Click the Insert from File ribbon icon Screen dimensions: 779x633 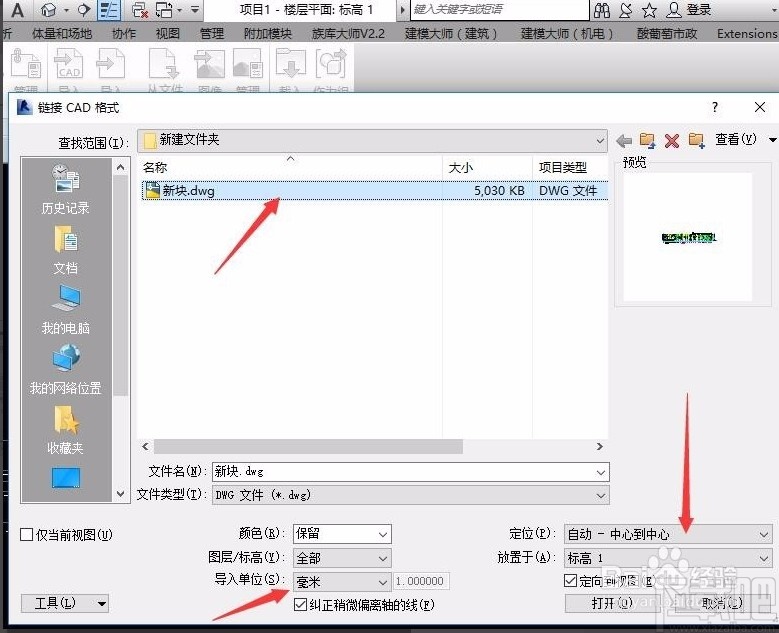point(164,64)
